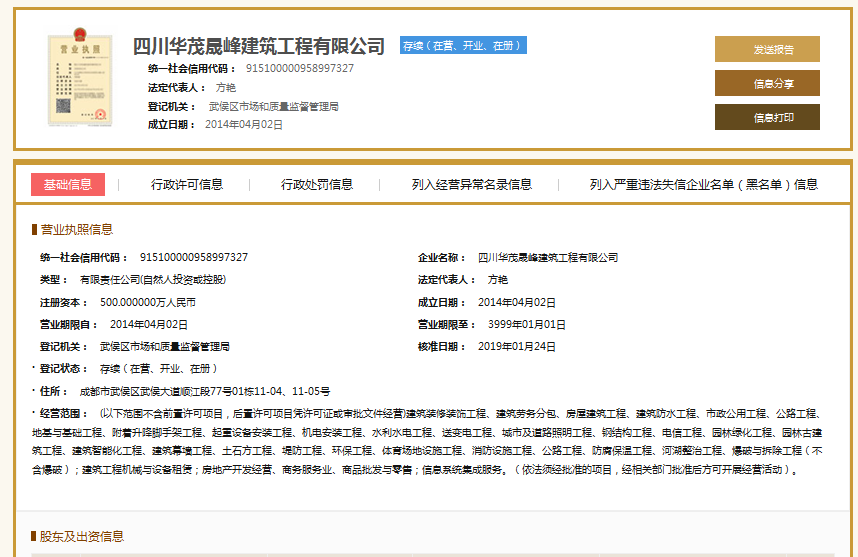
Task: Open the 列入经营异常名录信息 tab
Action: pos(472,184)
